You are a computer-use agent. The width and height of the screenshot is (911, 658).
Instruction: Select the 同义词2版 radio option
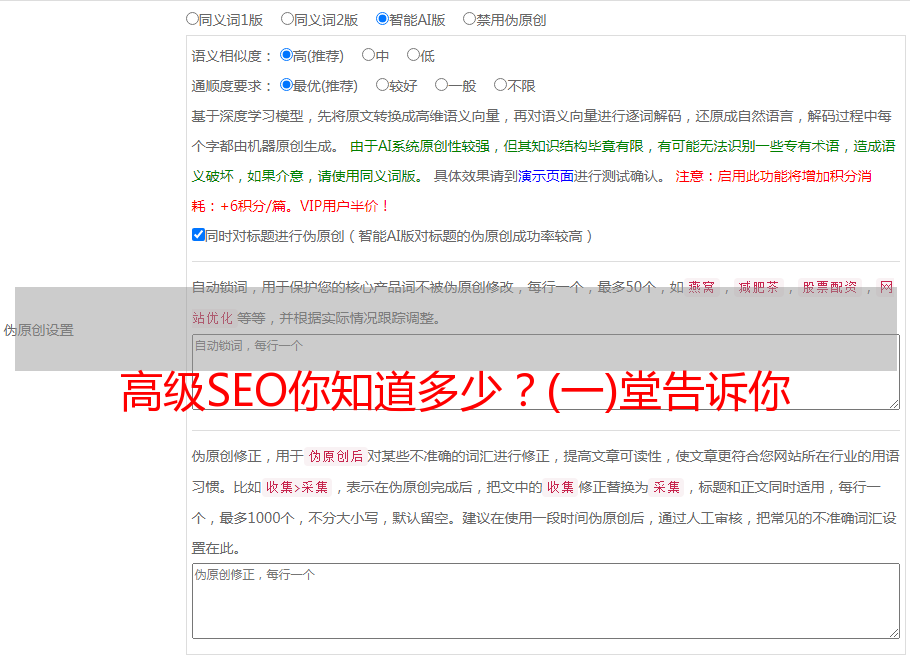(287, 19)
